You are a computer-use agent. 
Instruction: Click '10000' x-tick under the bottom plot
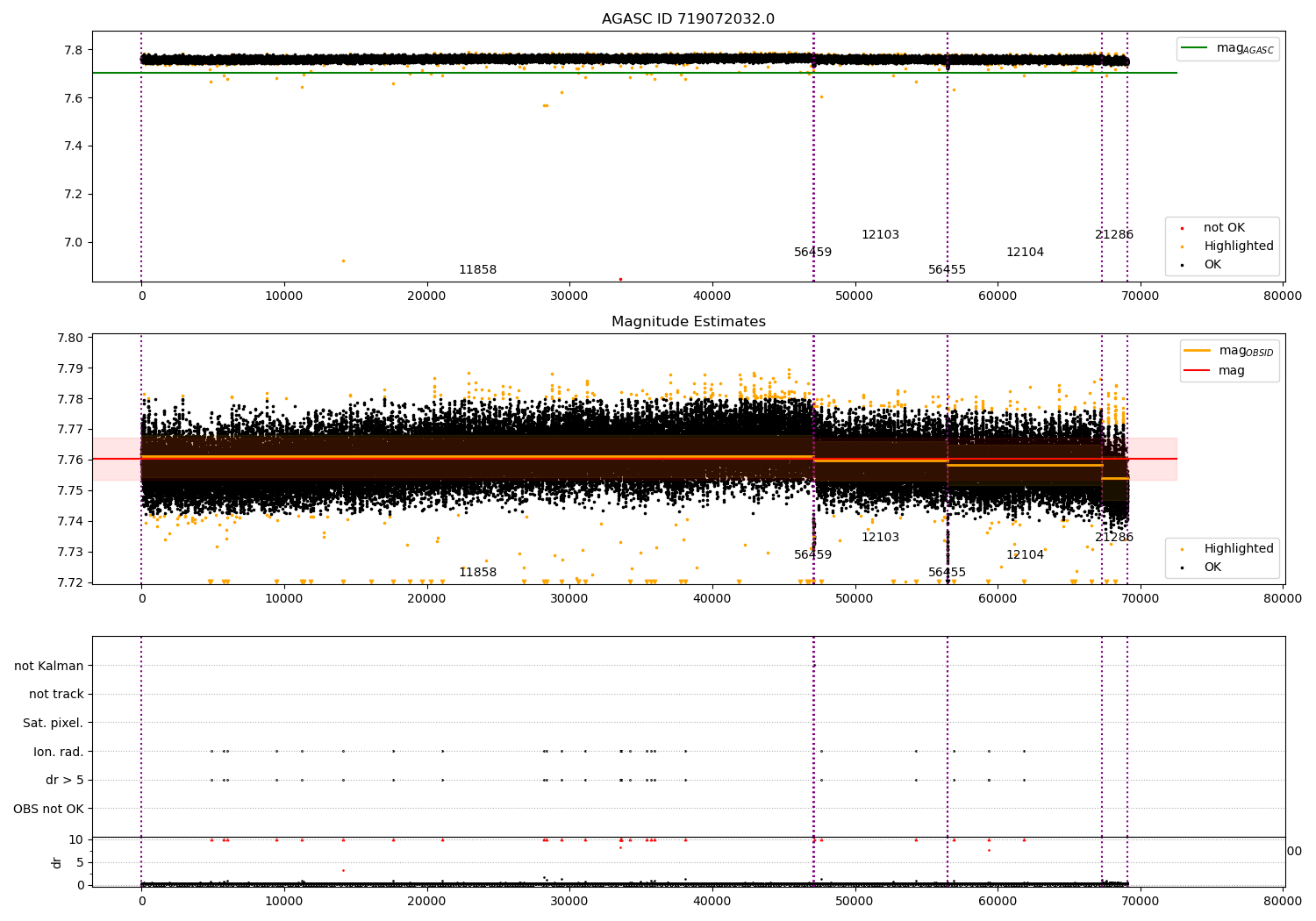284,902
